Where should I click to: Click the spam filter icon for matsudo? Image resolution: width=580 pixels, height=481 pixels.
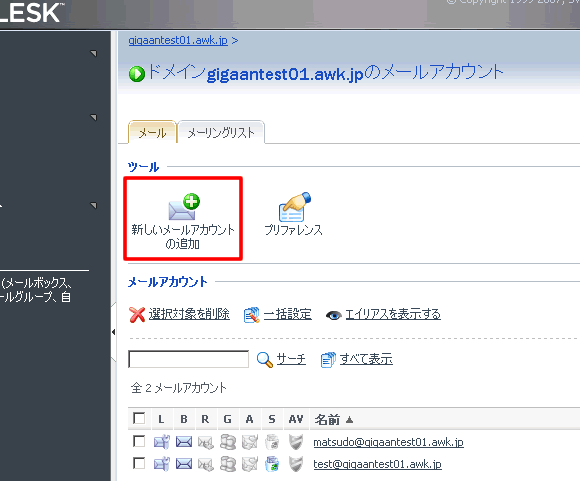(x=272, y=442)
